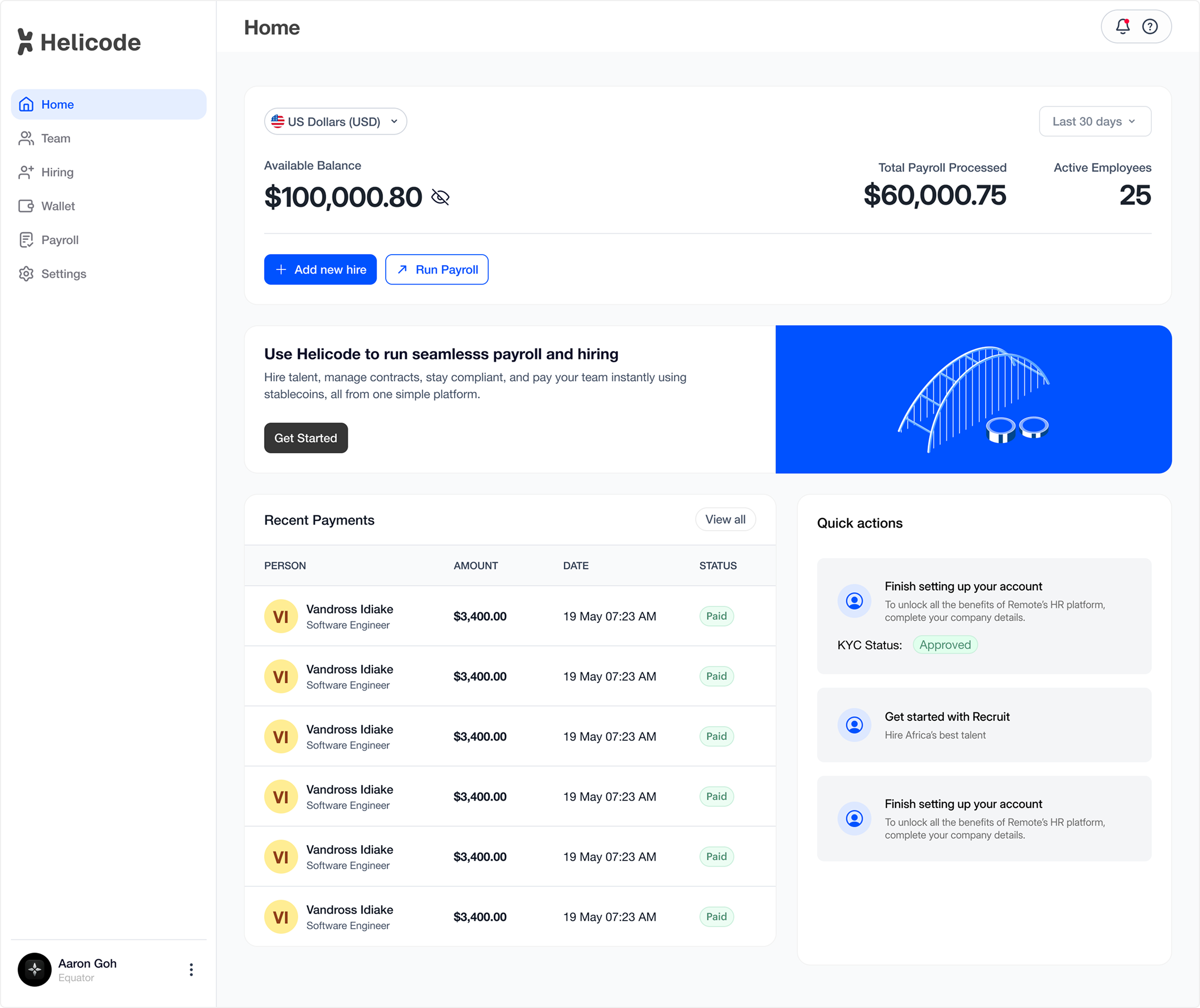Screen dimensions: 1200x1008
Task: View all recent payments
Action: pyautogui.click(x=725, y=519)
